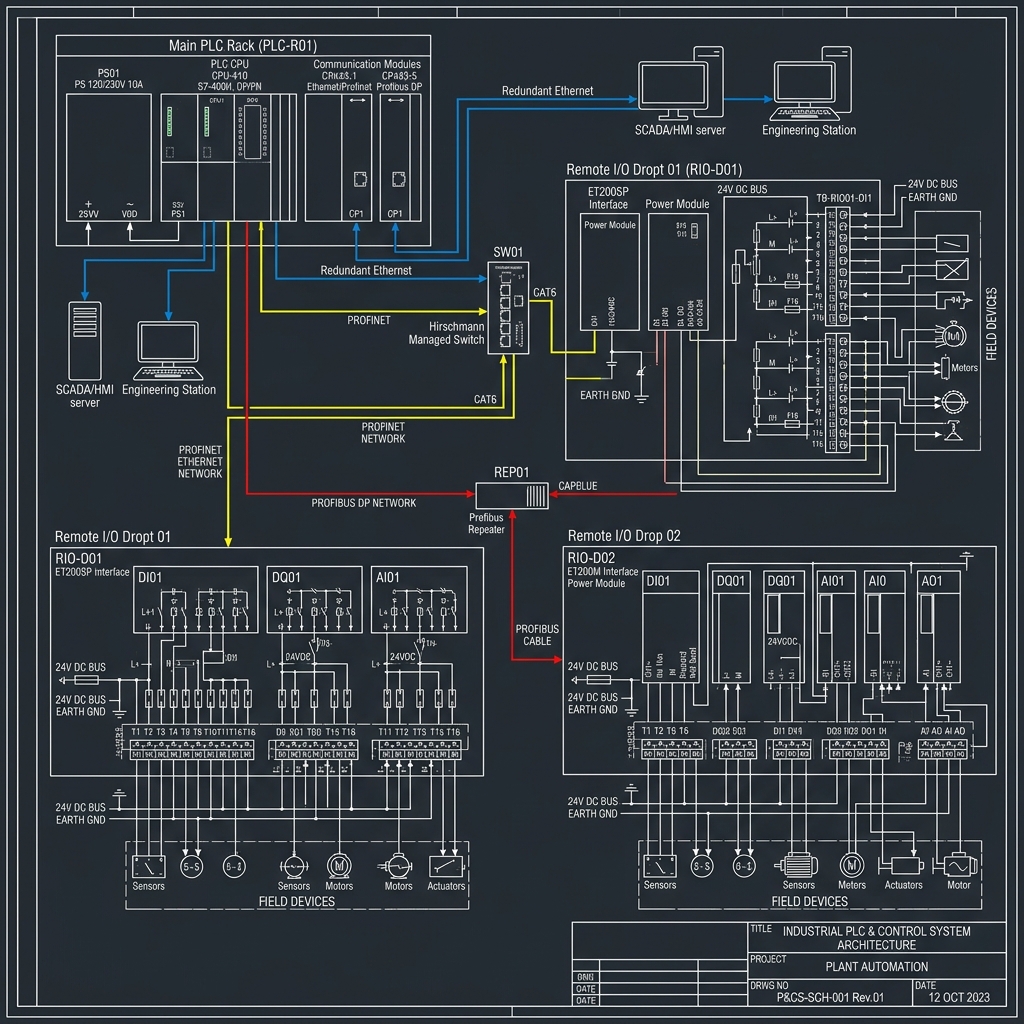Screen dimensions: 1024x1024
Task: Select the "SW01" label above the switch
Action: [508, 252]
